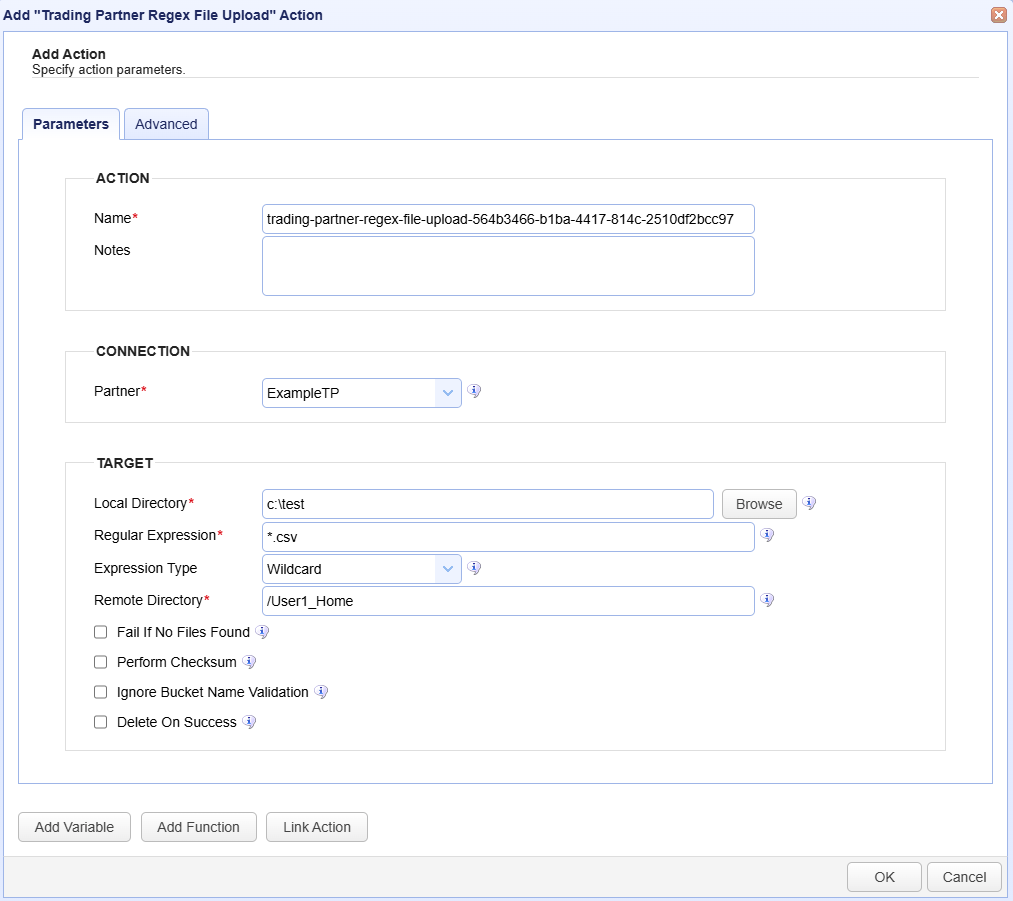Click the info icon next to Perform Checksum

point(249,662)
